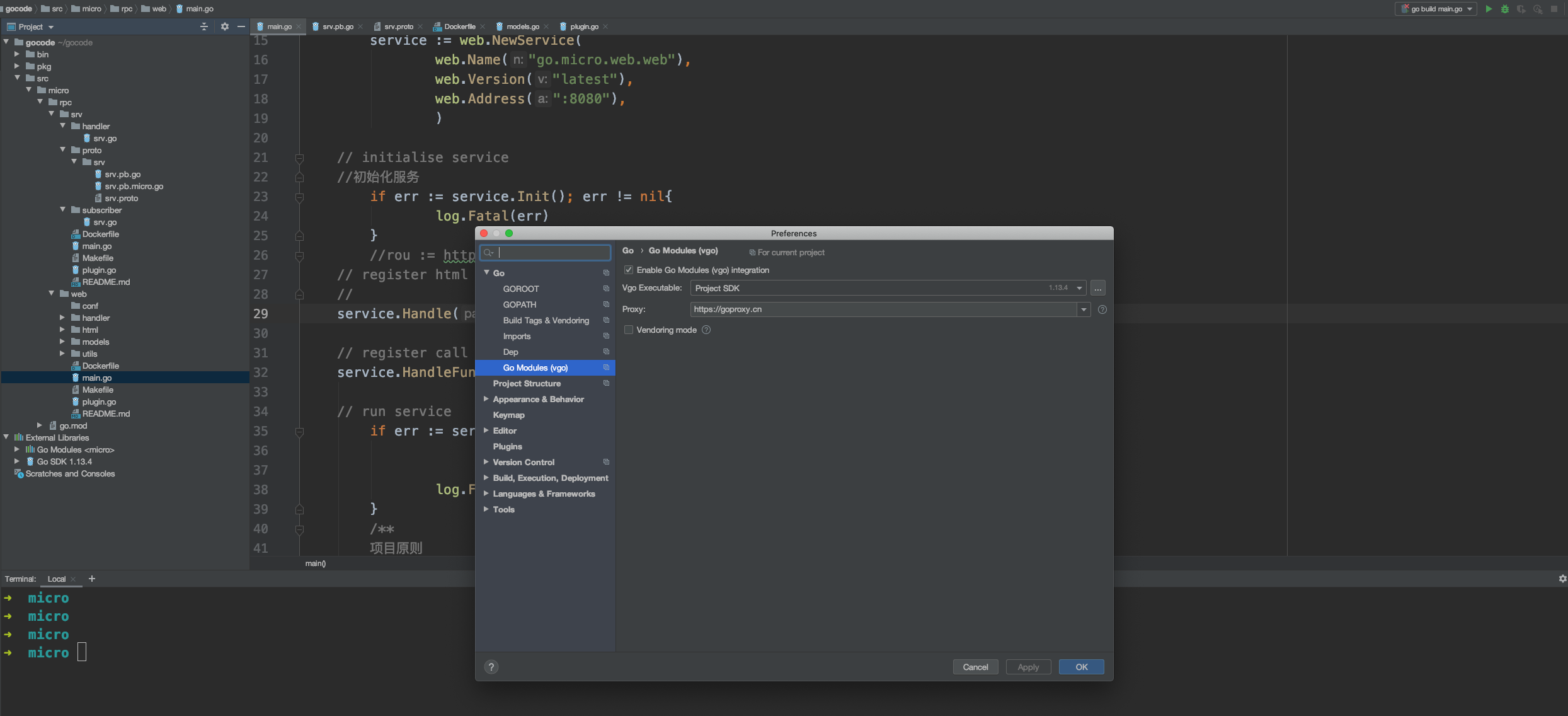Switch to the models.go editor tab

pos(523,26)
